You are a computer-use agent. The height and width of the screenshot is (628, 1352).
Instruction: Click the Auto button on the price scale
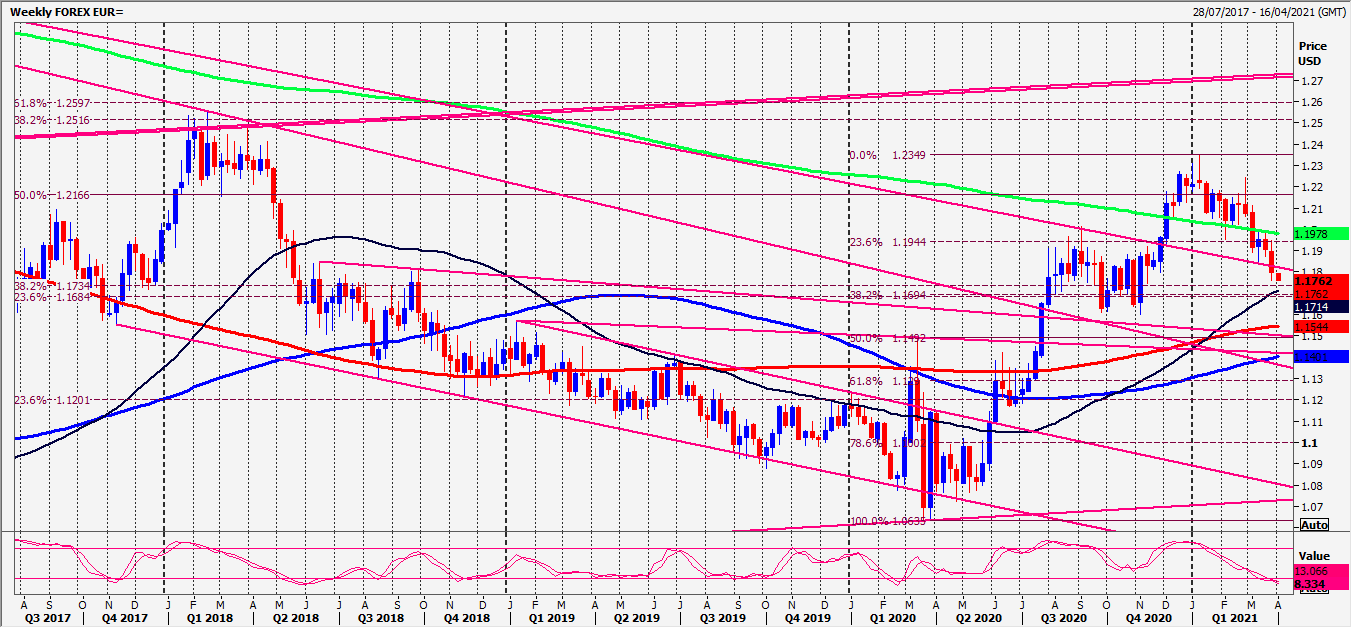point(1316,525)
